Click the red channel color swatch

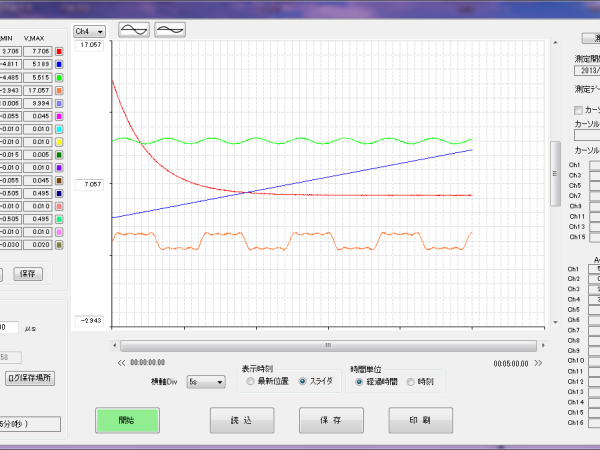(60, 51)
